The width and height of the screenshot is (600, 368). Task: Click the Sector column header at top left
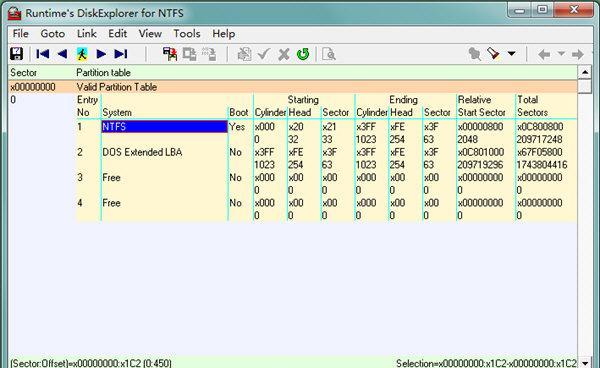pyautogui.click(x=23, y=73)
